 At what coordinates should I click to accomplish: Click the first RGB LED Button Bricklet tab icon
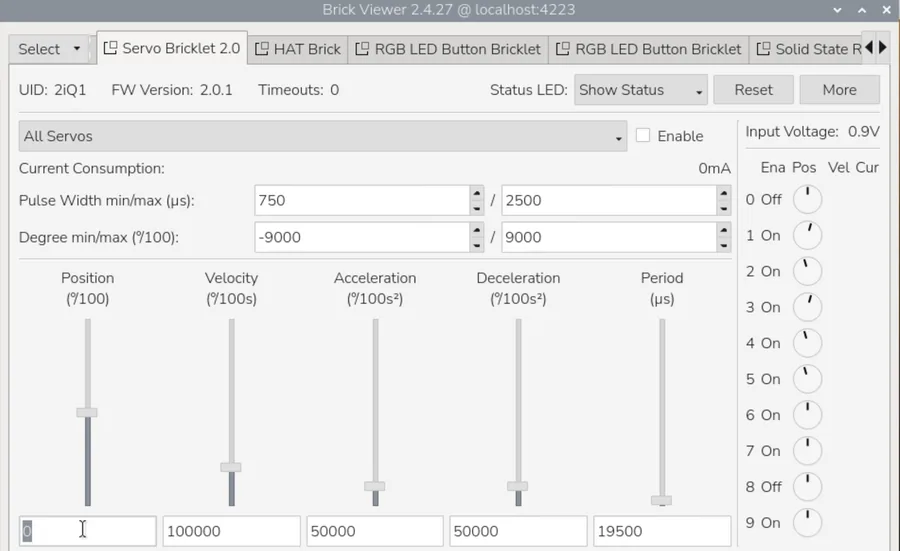(362, 49)
